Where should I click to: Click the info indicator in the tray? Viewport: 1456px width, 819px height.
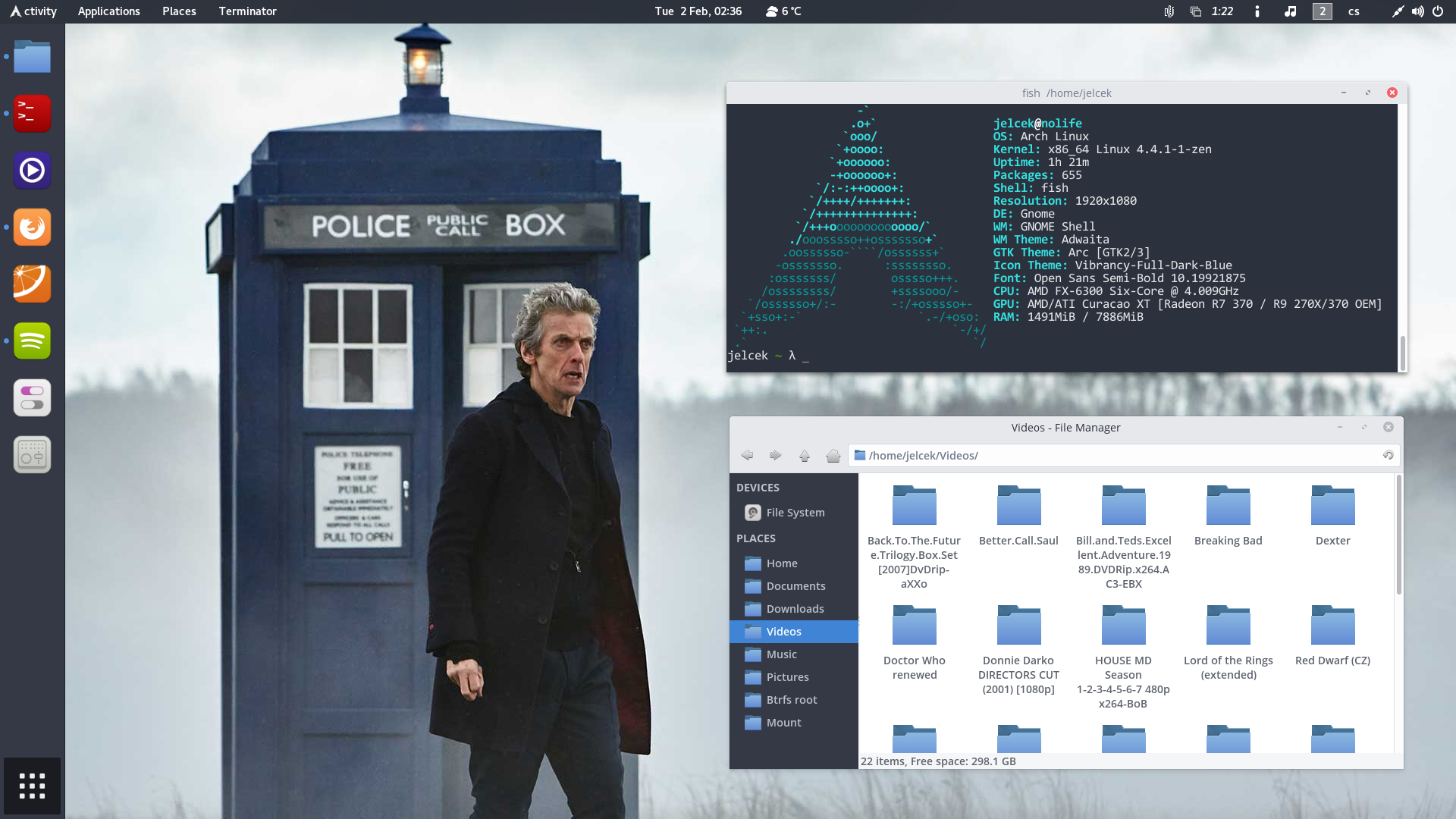(x=1257, y=11)
